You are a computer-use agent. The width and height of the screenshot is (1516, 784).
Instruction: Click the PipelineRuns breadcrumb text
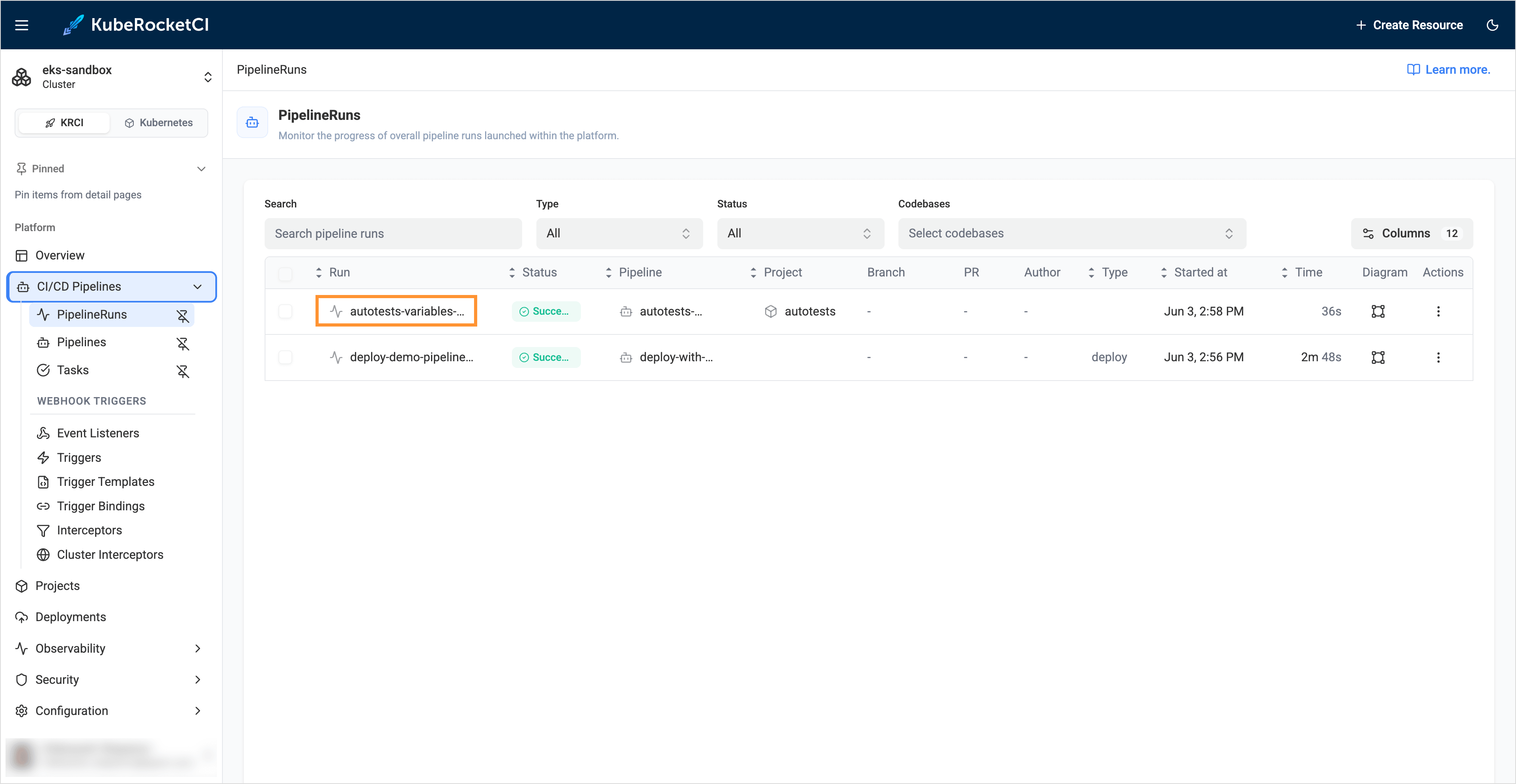[271, 69]
